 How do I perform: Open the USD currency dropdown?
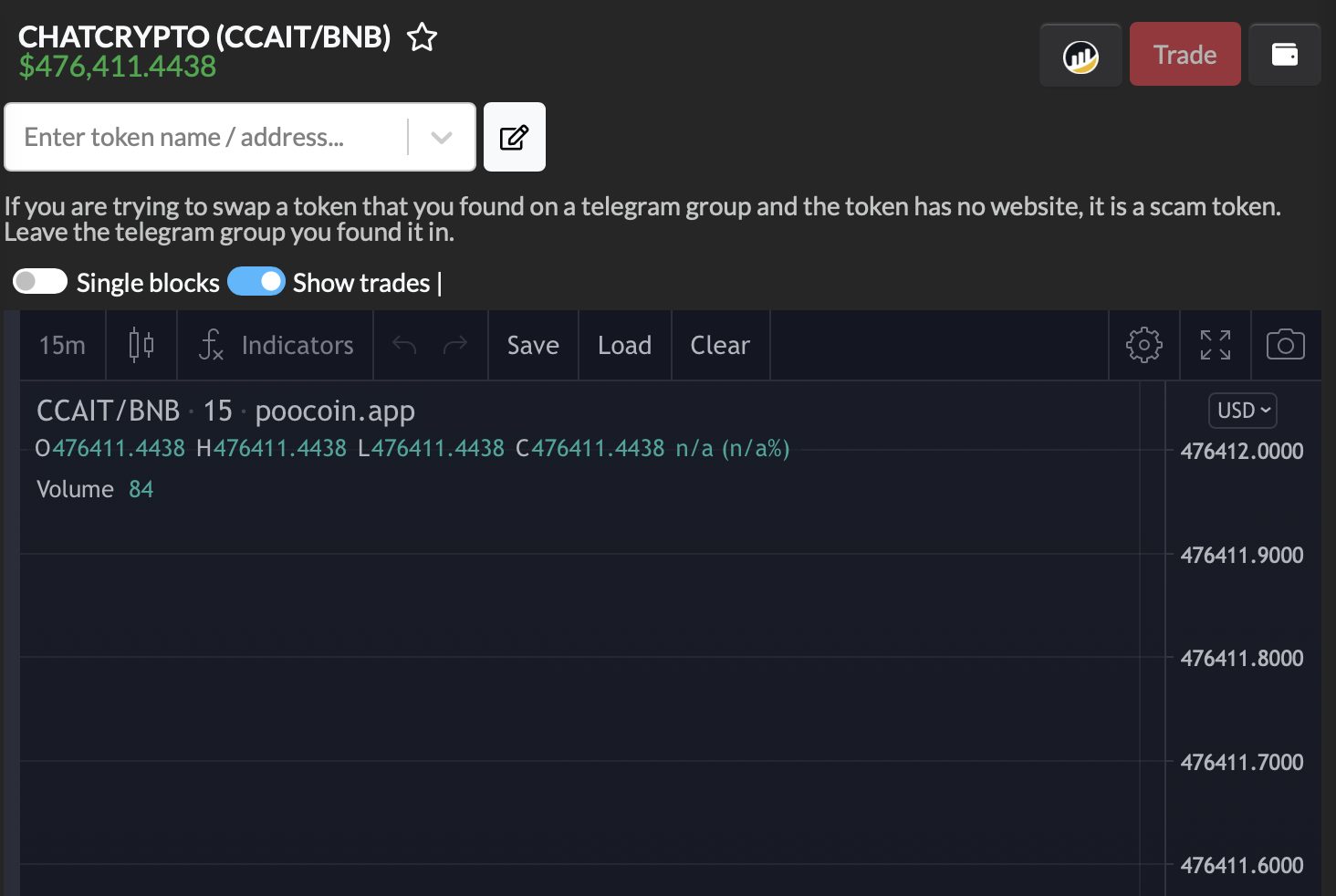(x=1242, y=411)
